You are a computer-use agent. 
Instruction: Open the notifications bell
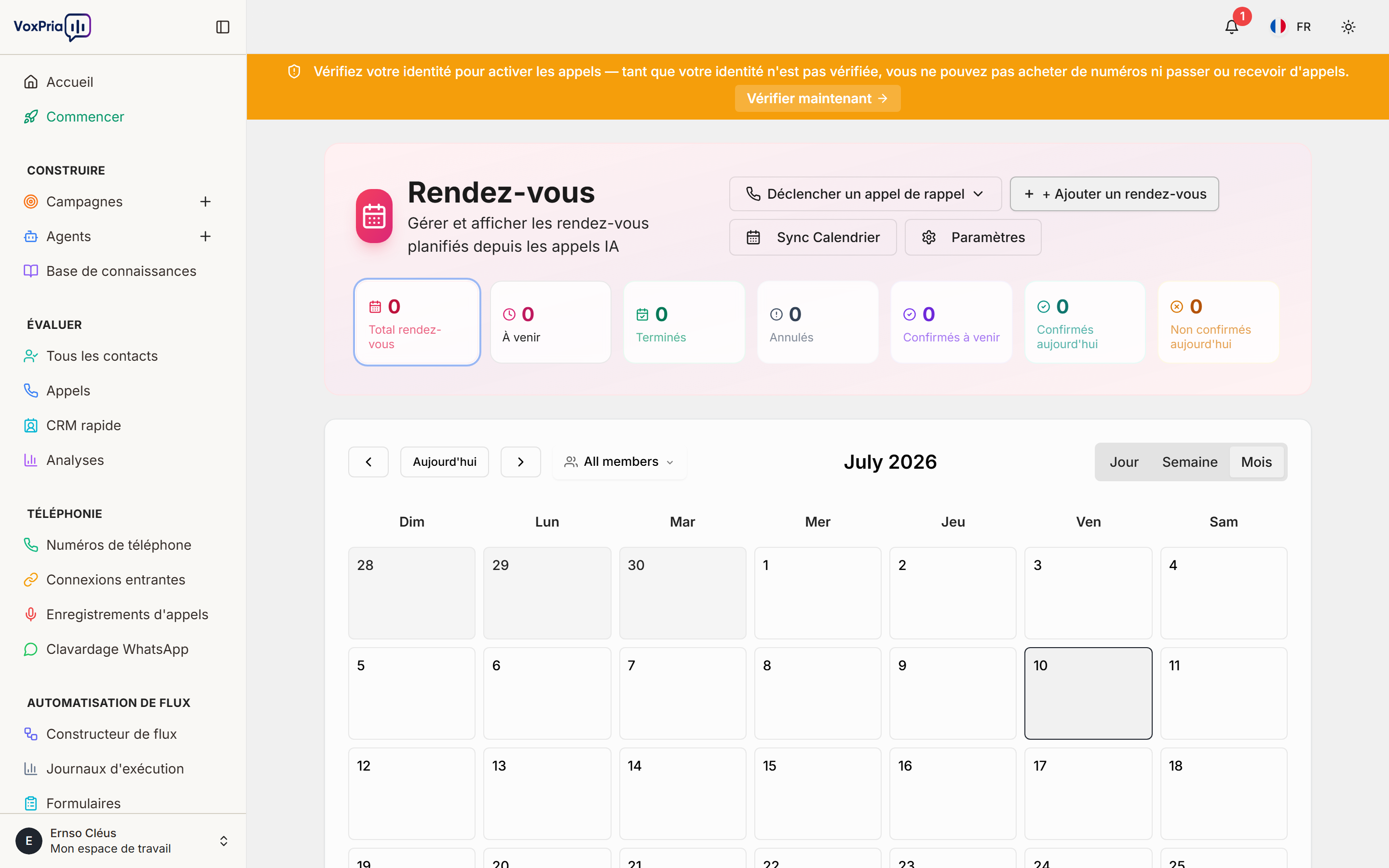click(x=1232, y=27)
